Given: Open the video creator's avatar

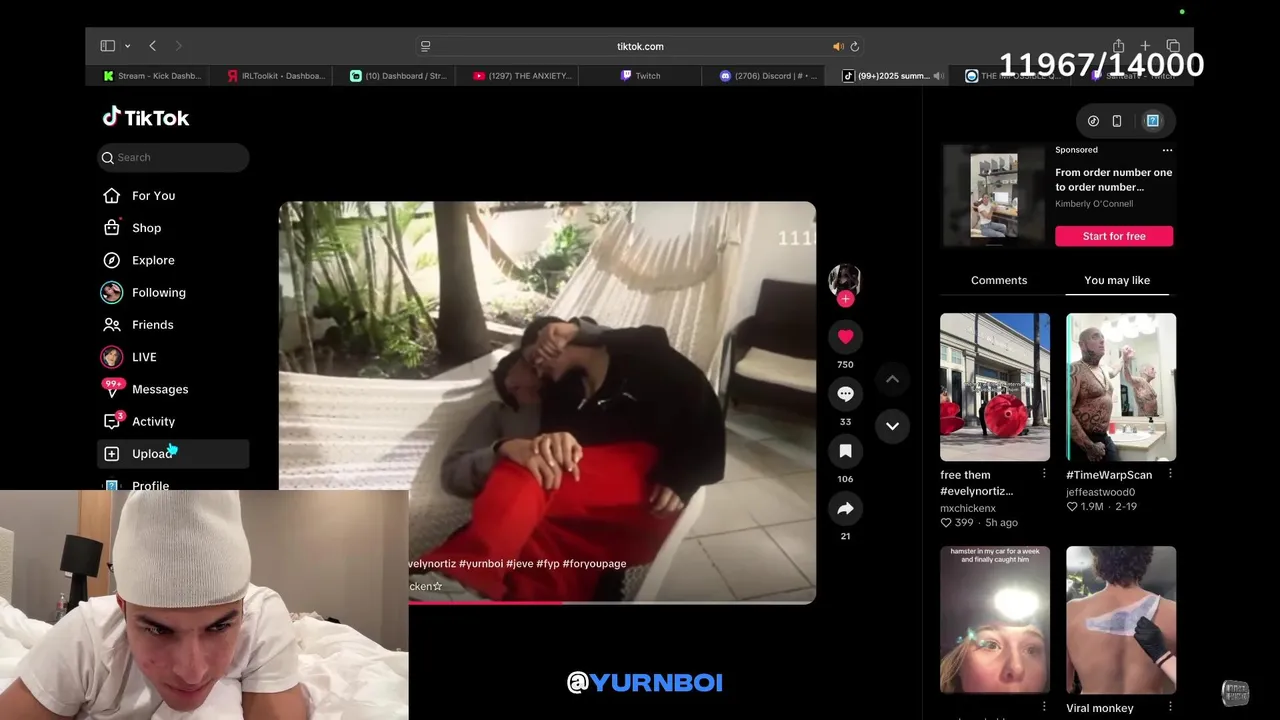Looking at the screenshot, I should [x=845, y=279].
